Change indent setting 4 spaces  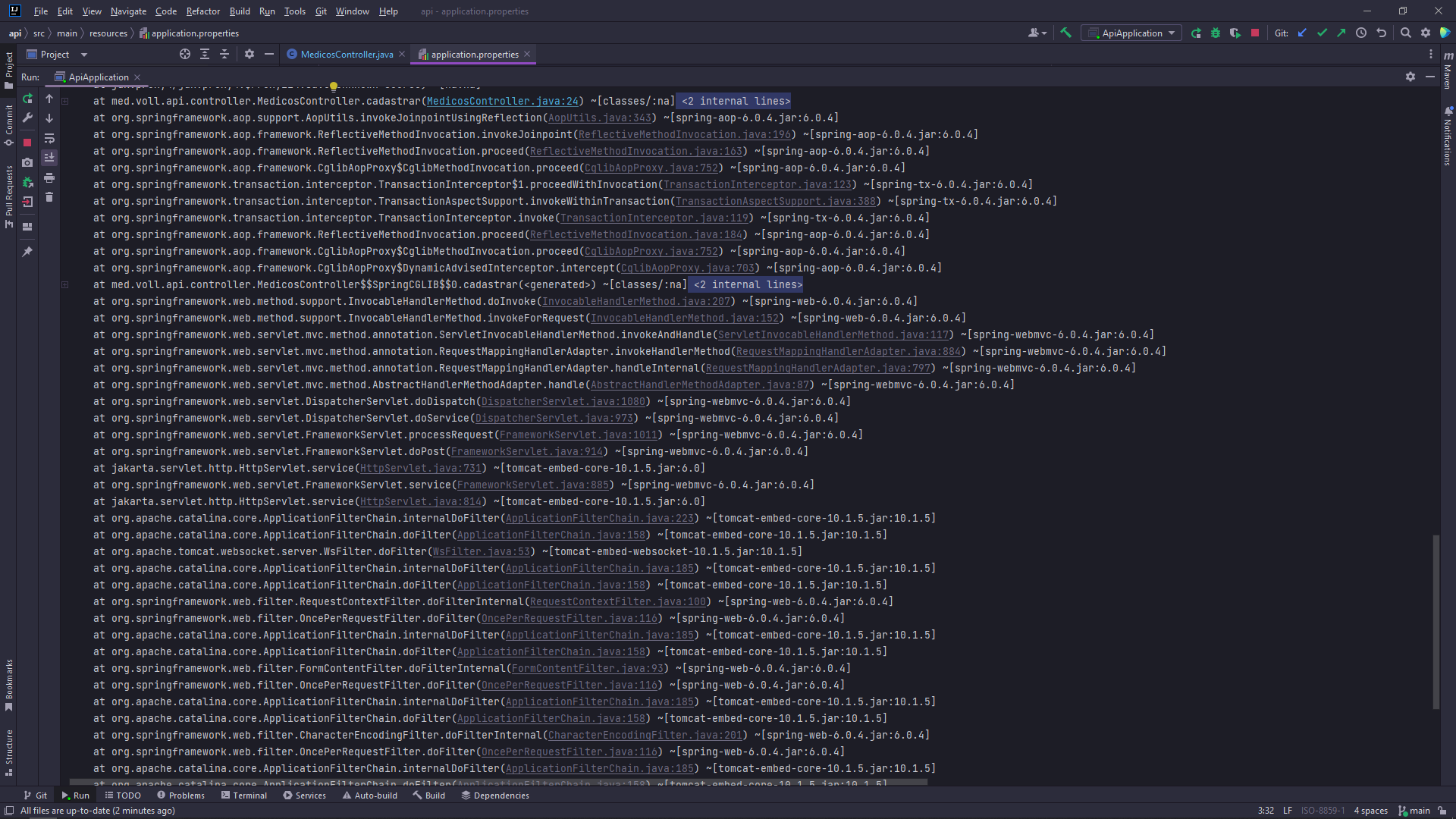1370,811
